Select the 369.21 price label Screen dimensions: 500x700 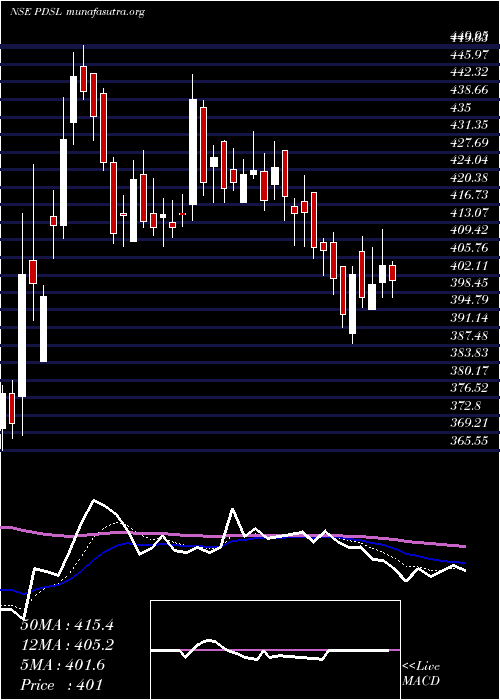tap(471, 422)
